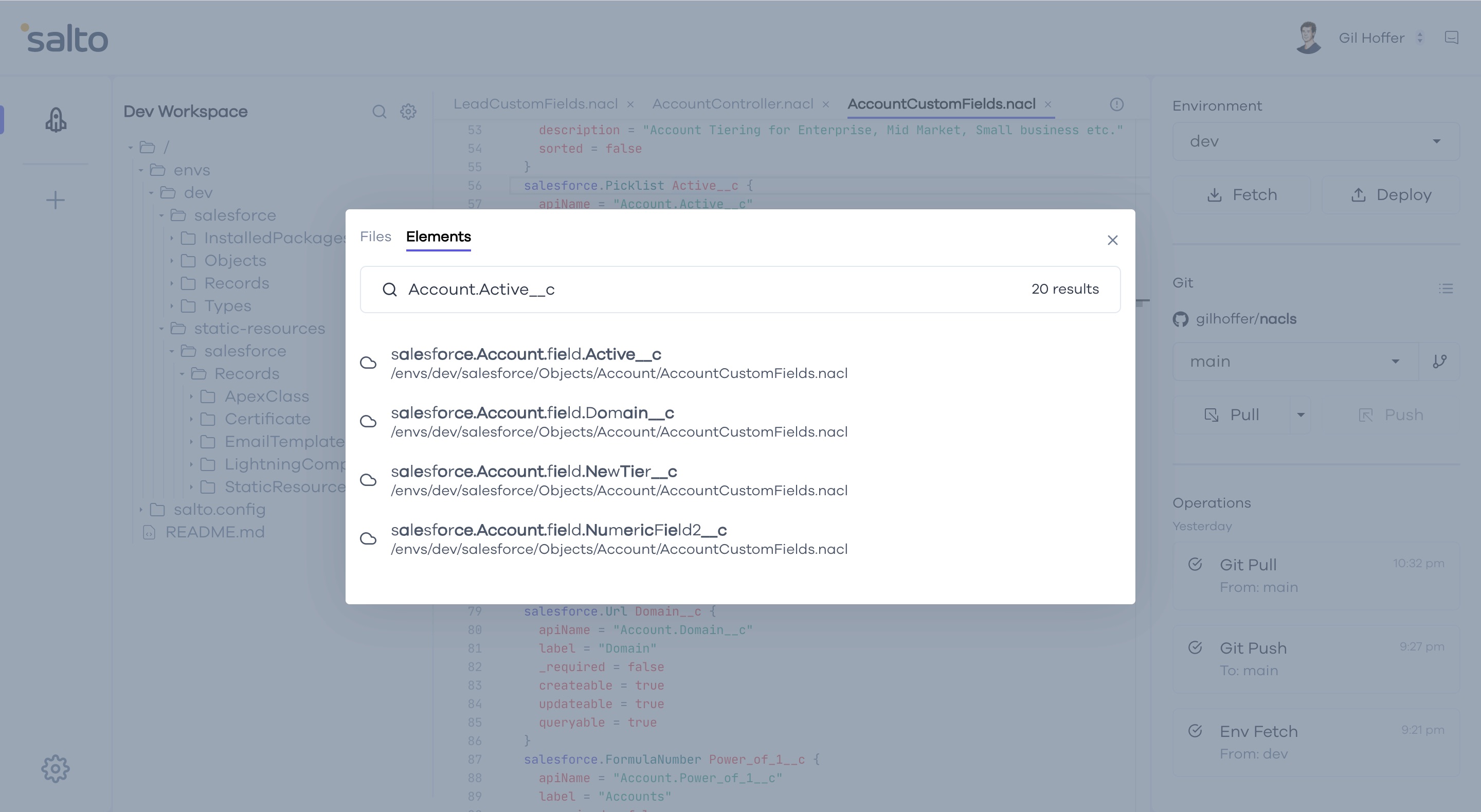Open the main branch dropdown
This screenshot has height=812, width=1481.
[1295, 361]
